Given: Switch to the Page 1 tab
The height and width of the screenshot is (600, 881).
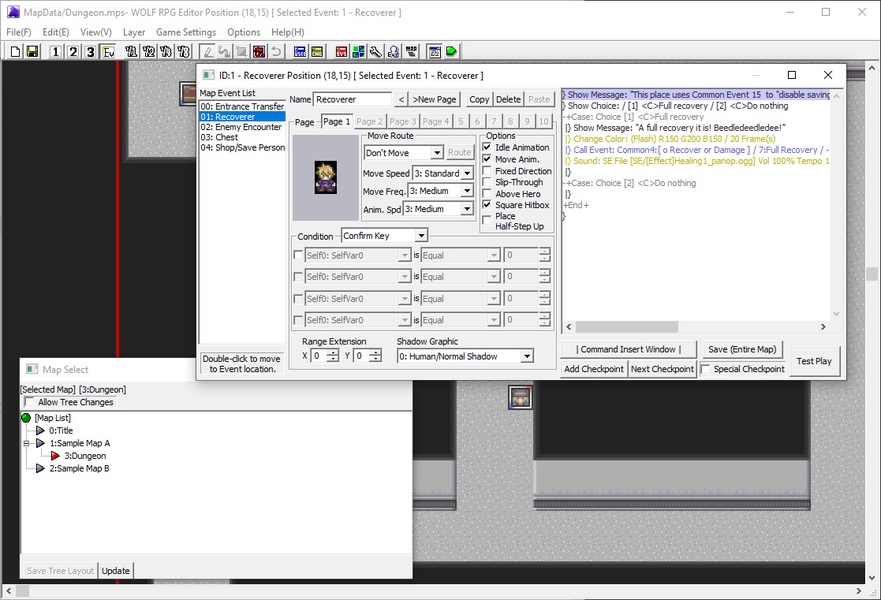Looking at the screenshot, I should 336,121.
